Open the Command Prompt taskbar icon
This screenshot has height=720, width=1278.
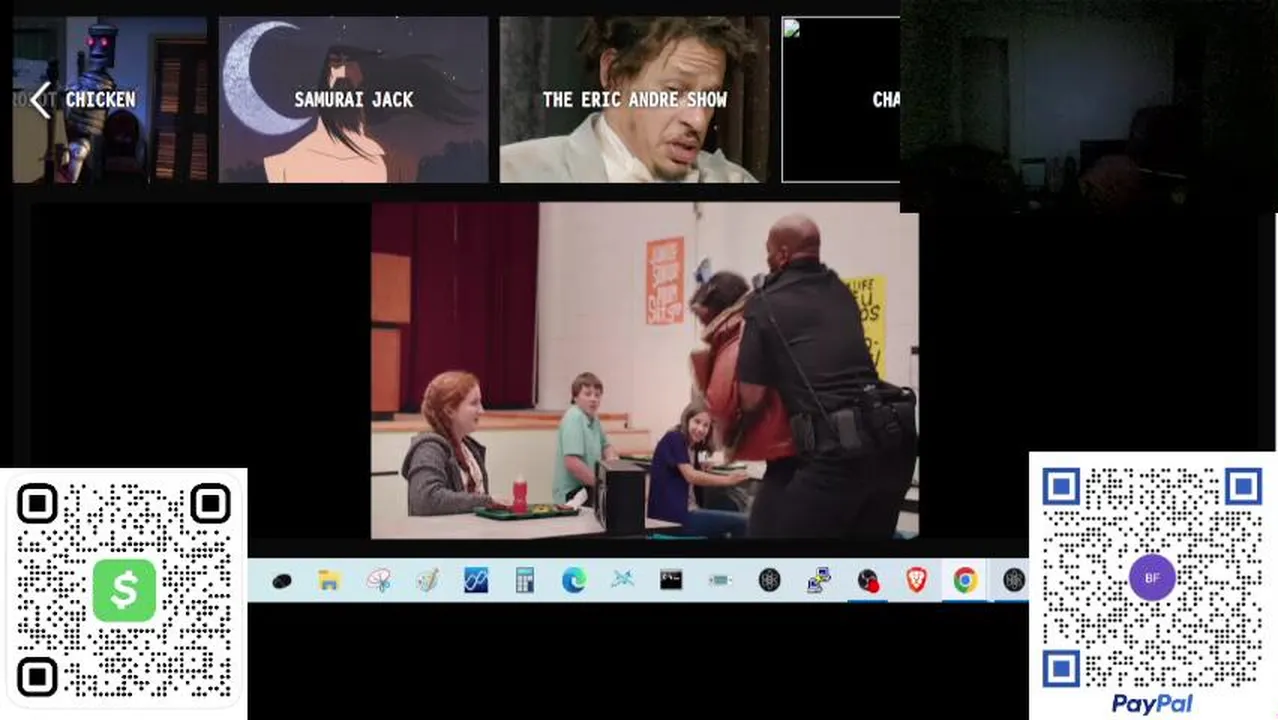tap(671, 580)
